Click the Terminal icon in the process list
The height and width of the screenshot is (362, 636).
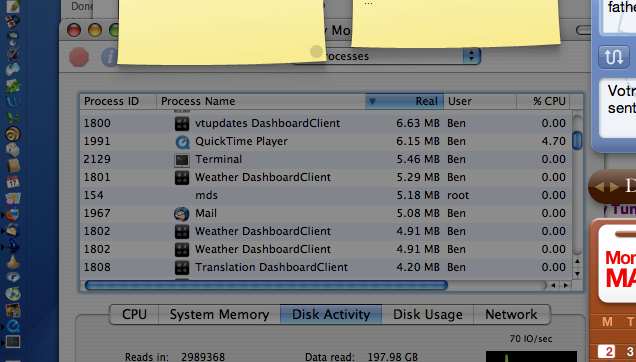coord(182,159)
